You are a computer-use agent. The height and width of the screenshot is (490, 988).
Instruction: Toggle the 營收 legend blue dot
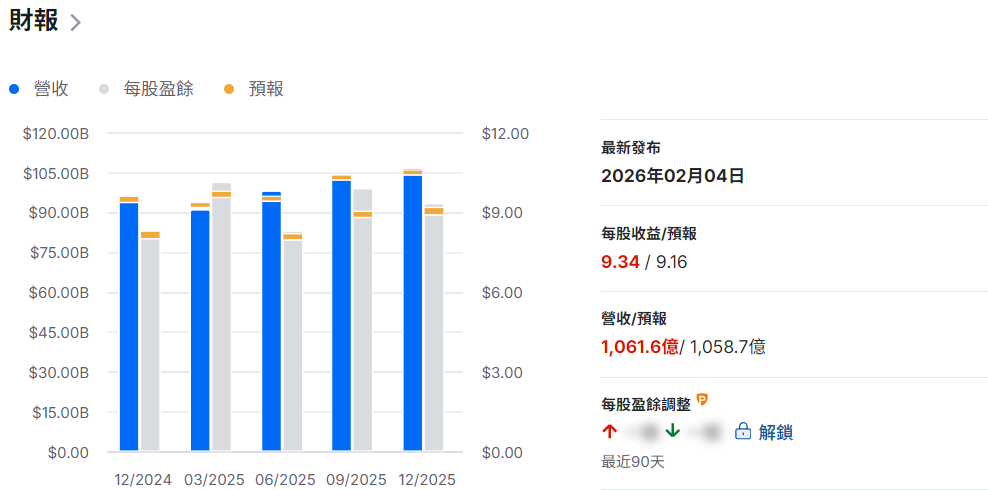point(14,89)
